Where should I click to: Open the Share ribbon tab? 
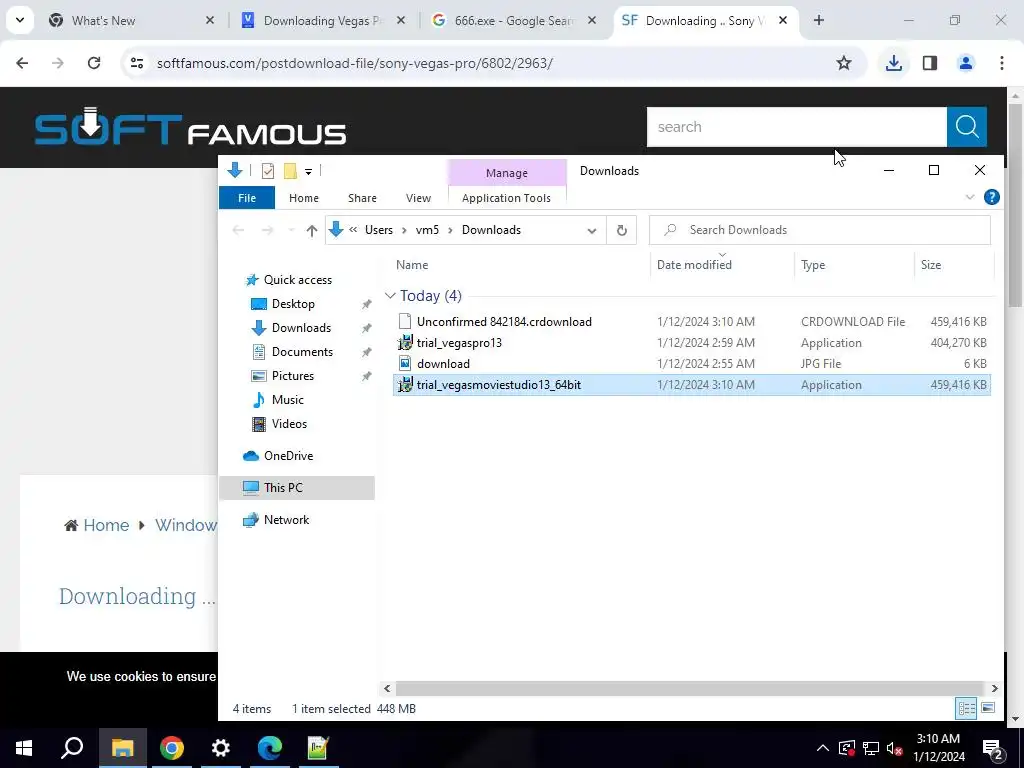pos(362,198)
